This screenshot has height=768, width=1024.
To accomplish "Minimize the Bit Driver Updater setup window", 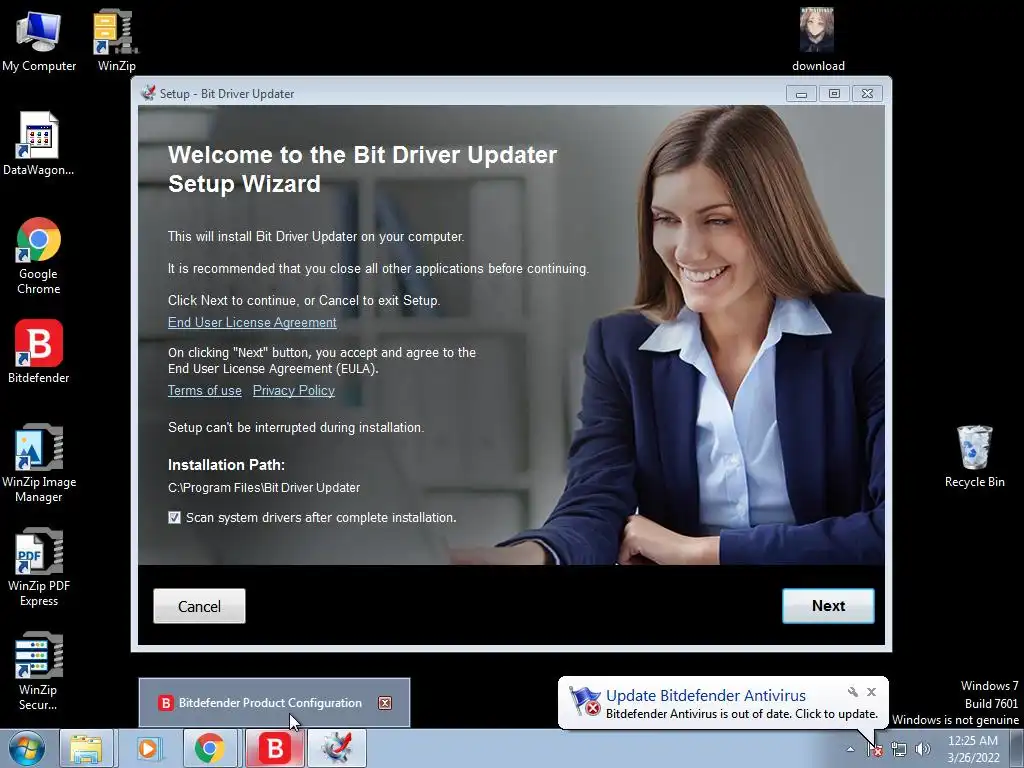I will tap(801, 94).
